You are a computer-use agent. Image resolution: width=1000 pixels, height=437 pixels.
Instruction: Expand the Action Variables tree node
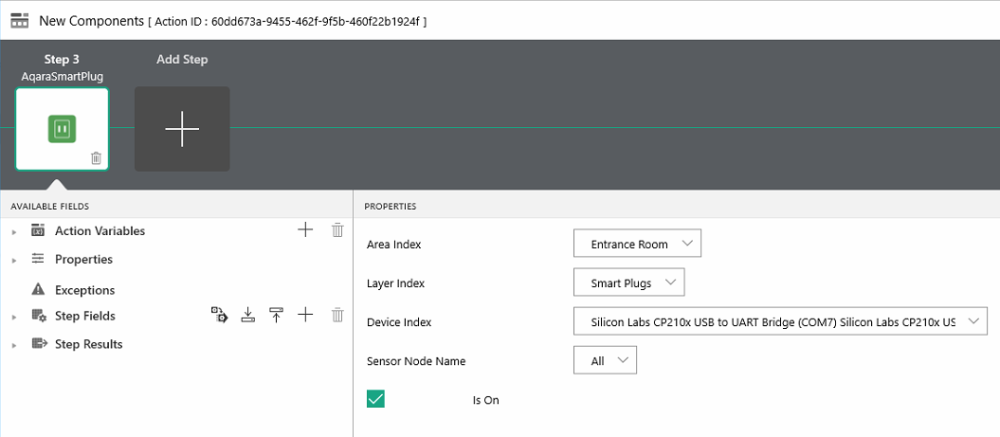[14, 232]
